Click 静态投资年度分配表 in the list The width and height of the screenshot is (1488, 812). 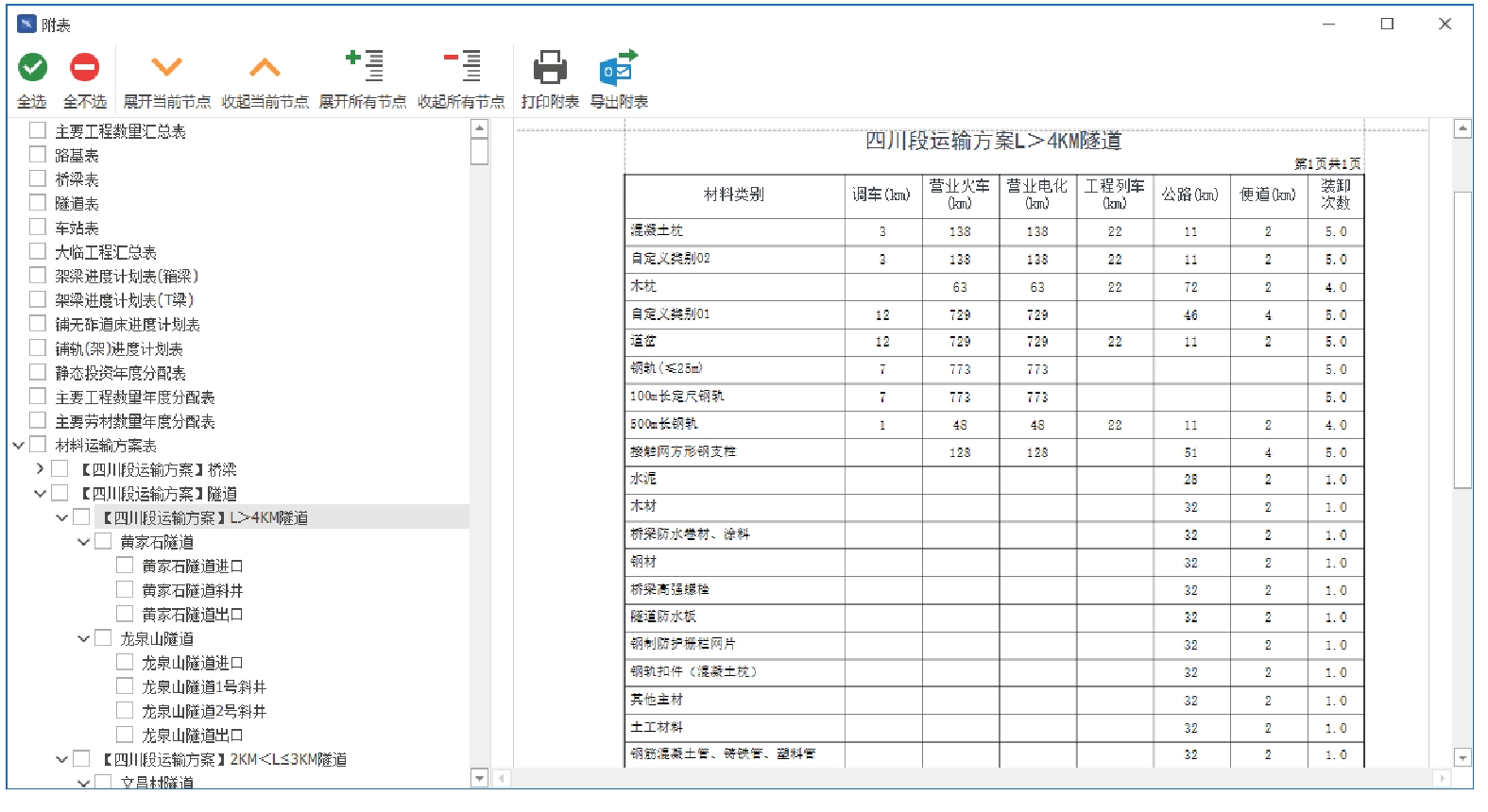coord(120,373)
